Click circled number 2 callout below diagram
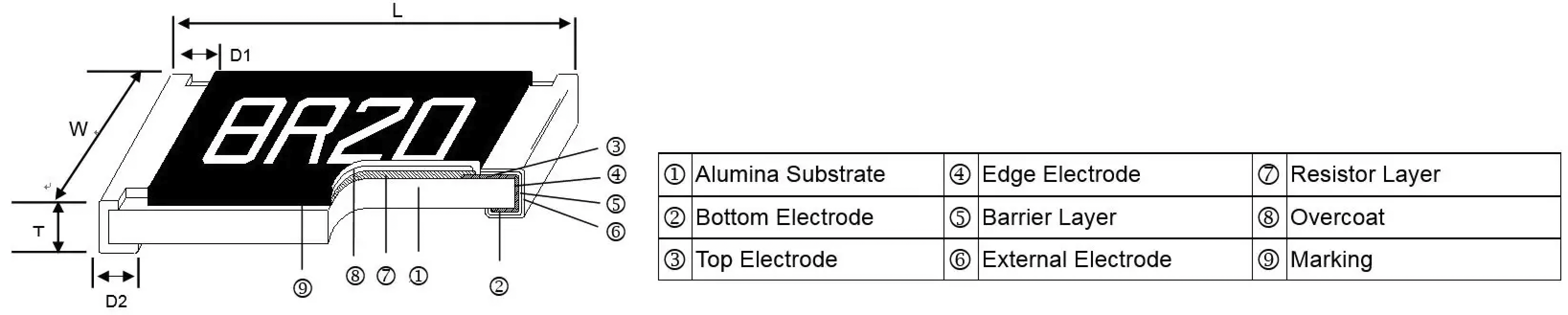 (499, 286)
